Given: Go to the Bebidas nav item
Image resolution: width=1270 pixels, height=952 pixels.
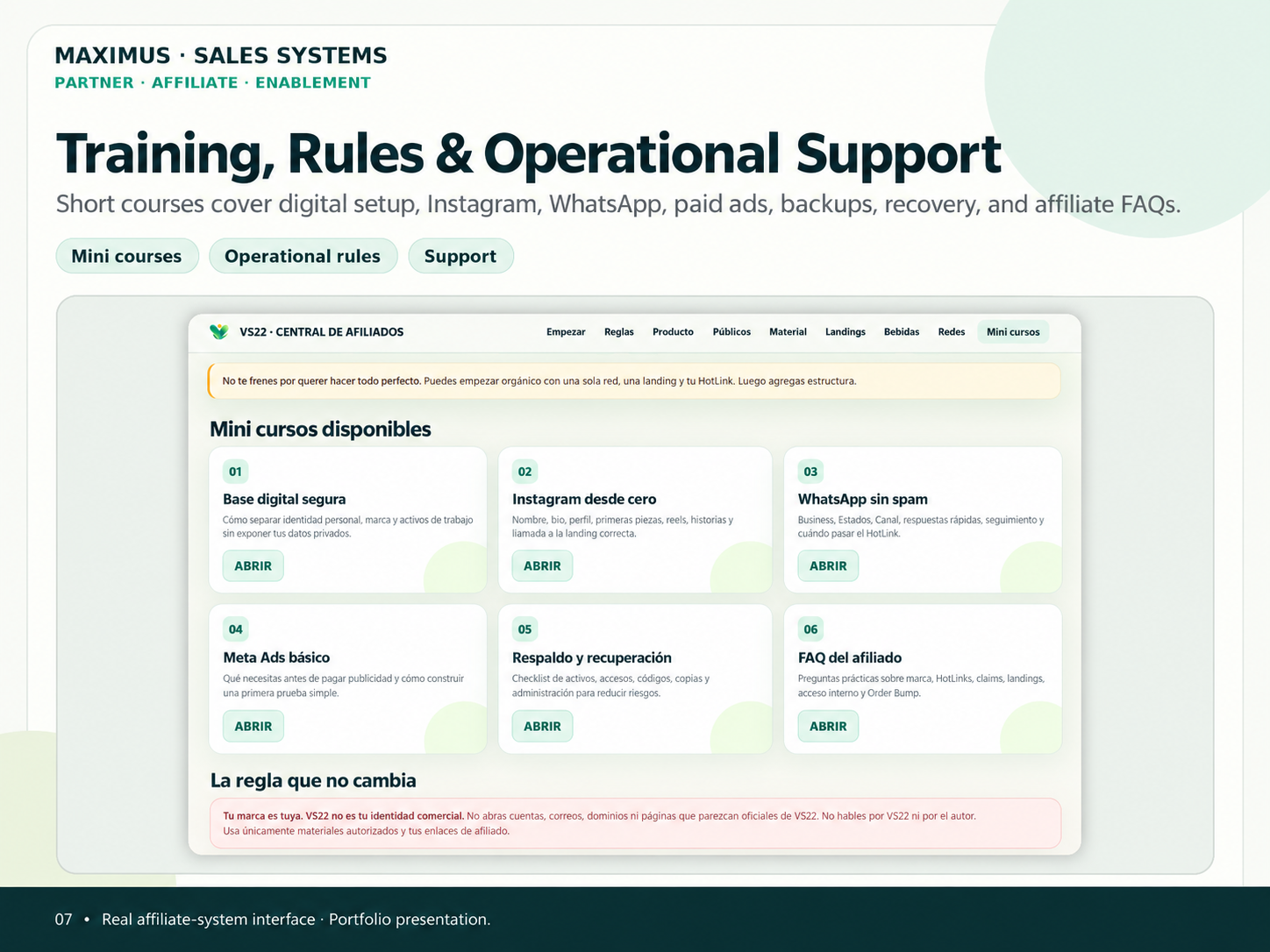Looking at the screenshot, I should 902,332.
